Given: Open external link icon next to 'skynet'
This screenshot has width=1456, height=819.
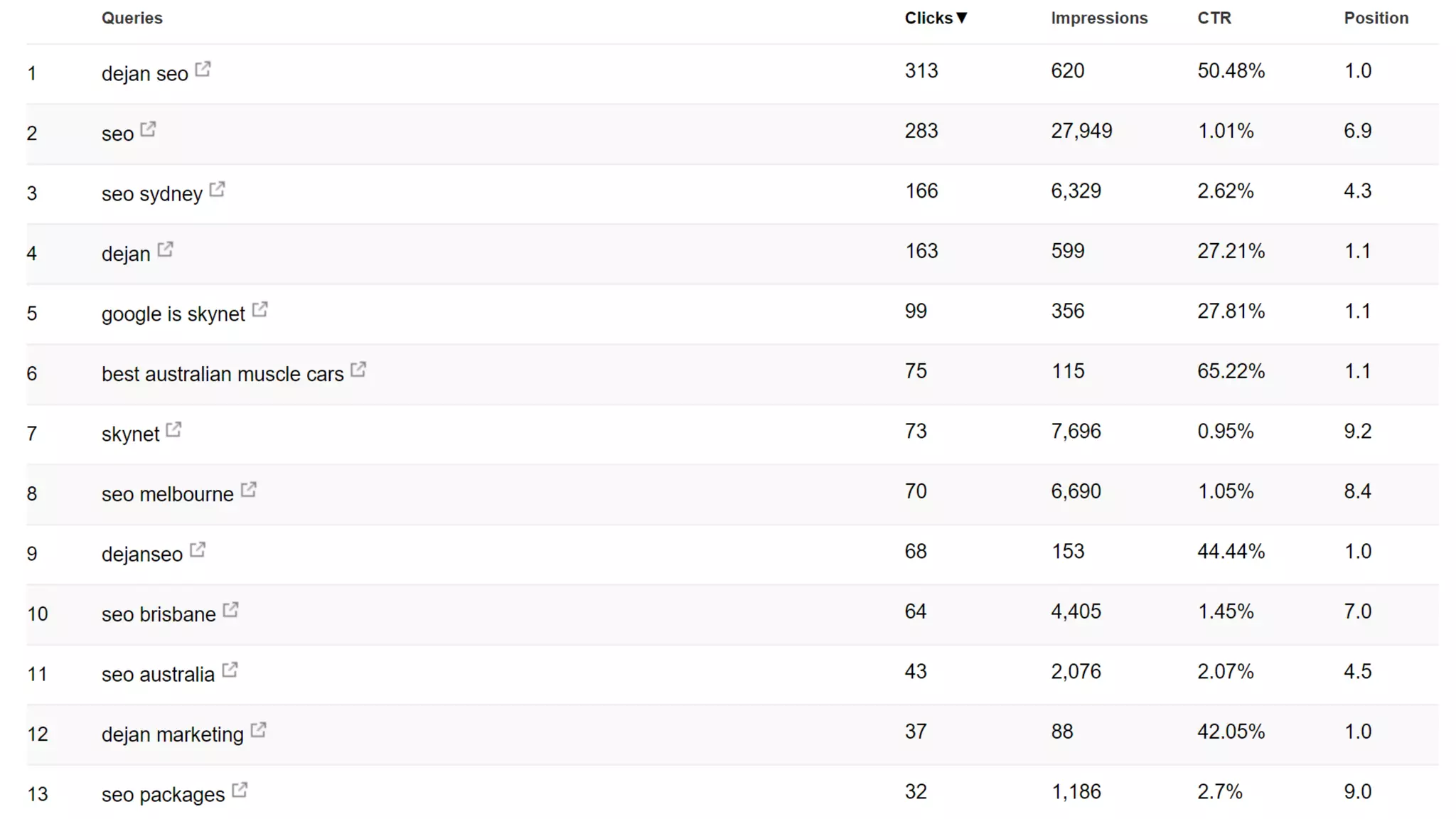Looking at the screenshot, I should tap(174, 429).
